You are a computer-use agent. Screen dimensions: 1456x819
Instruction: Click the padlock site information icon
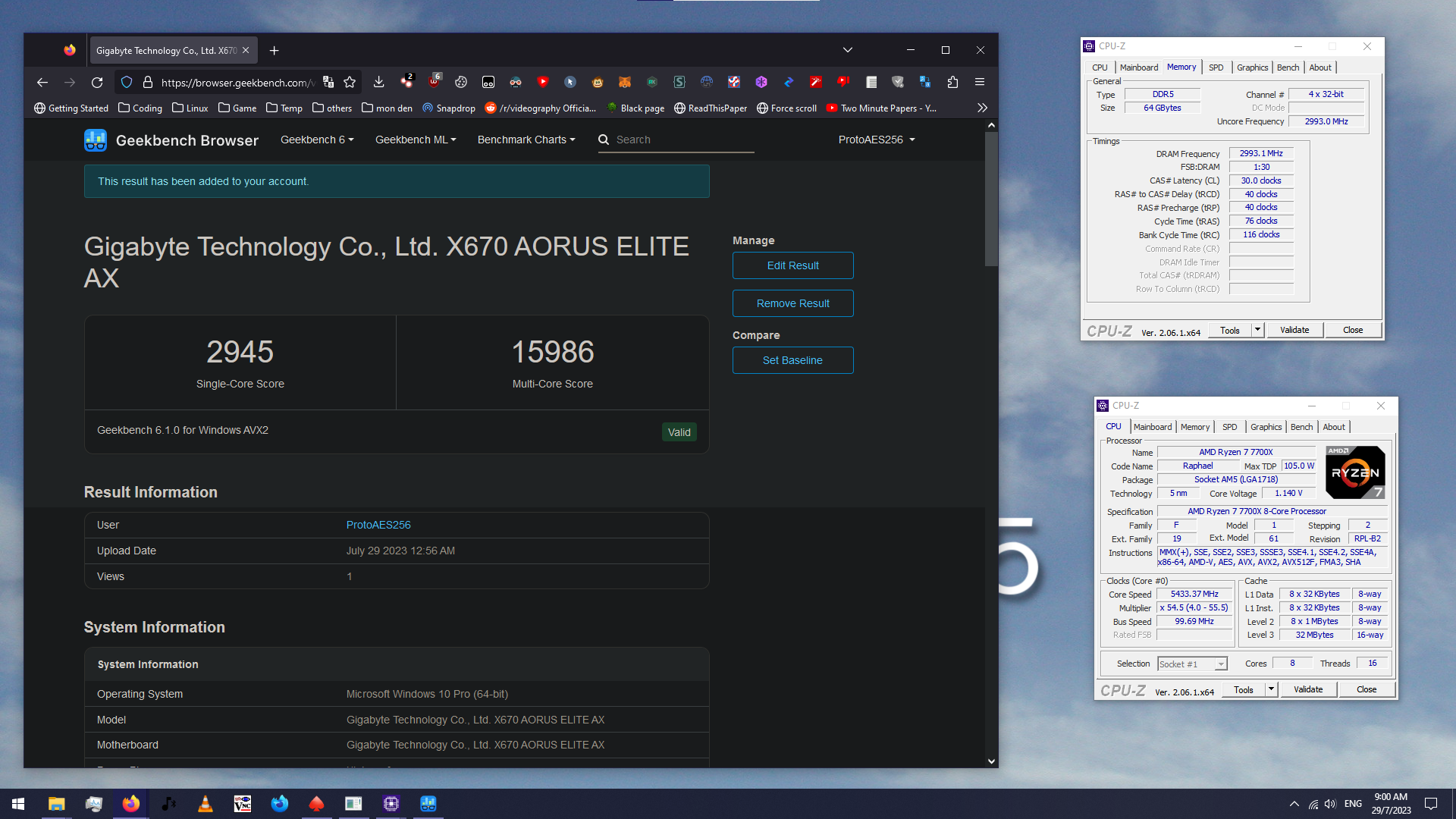click(x=148, y=83)
